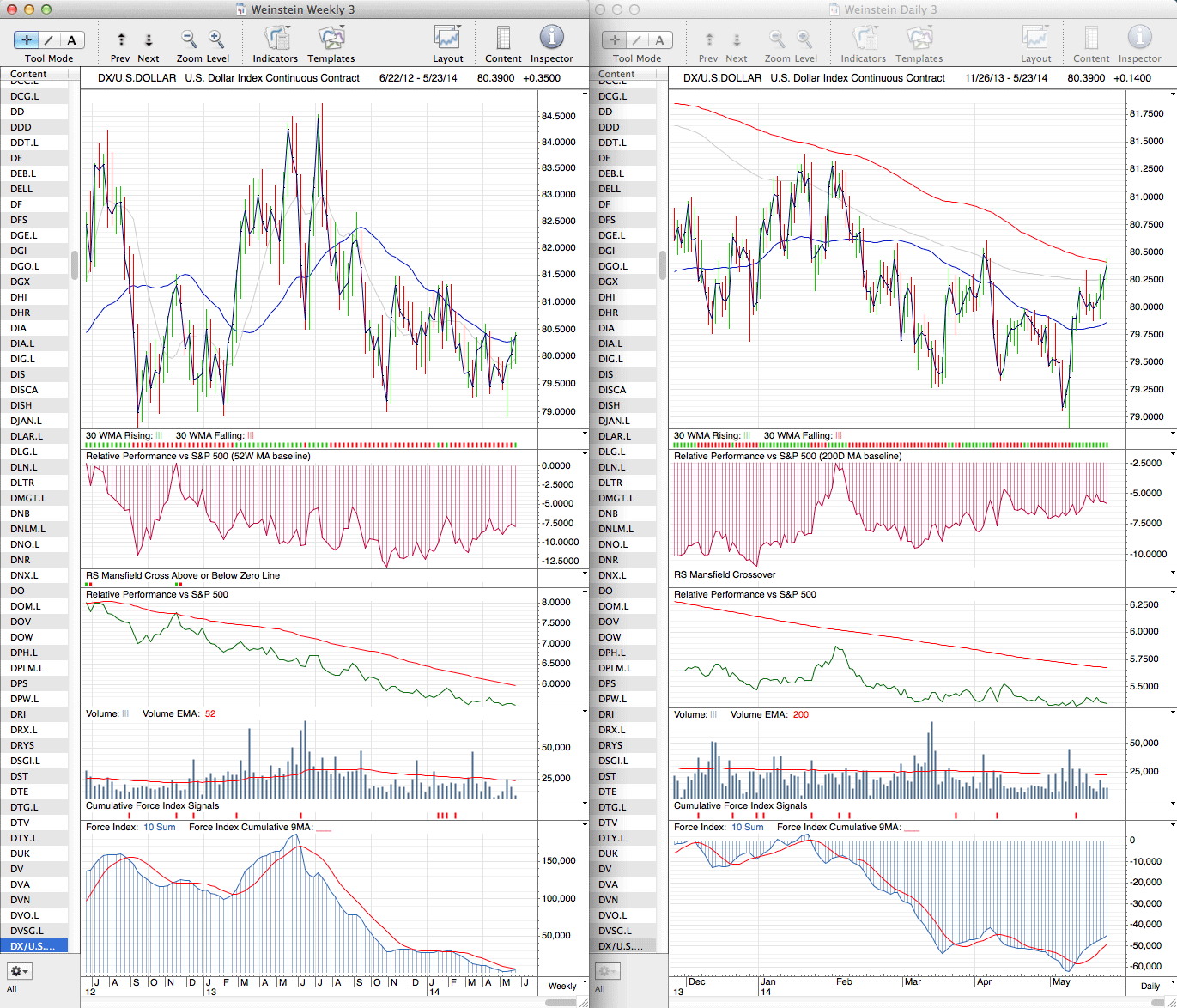Click Indicators icon in the Daily window
Screen dimensions: 1177x1008
click(863, 39)
